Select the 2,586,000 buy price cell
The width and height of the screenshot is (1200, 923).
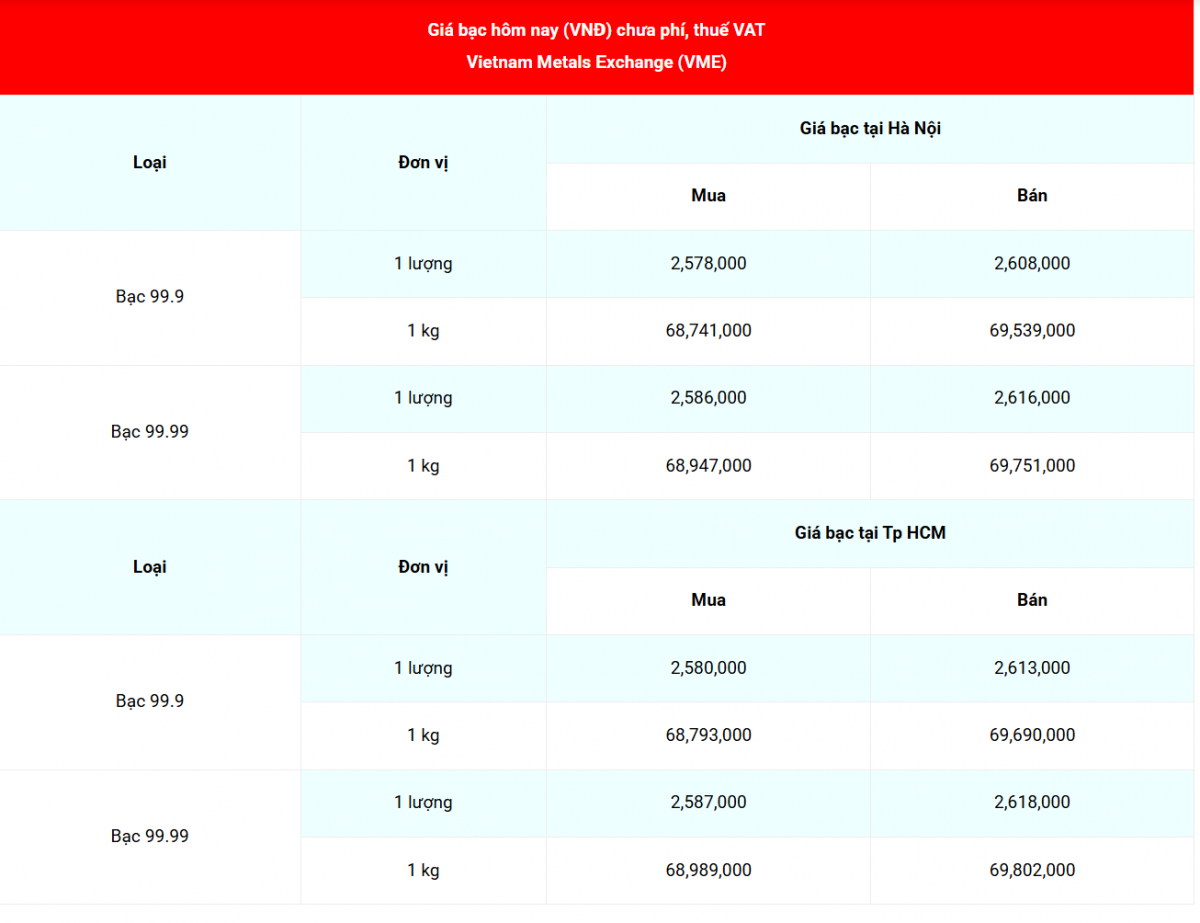pyautogui.click(x=708, y=398)
